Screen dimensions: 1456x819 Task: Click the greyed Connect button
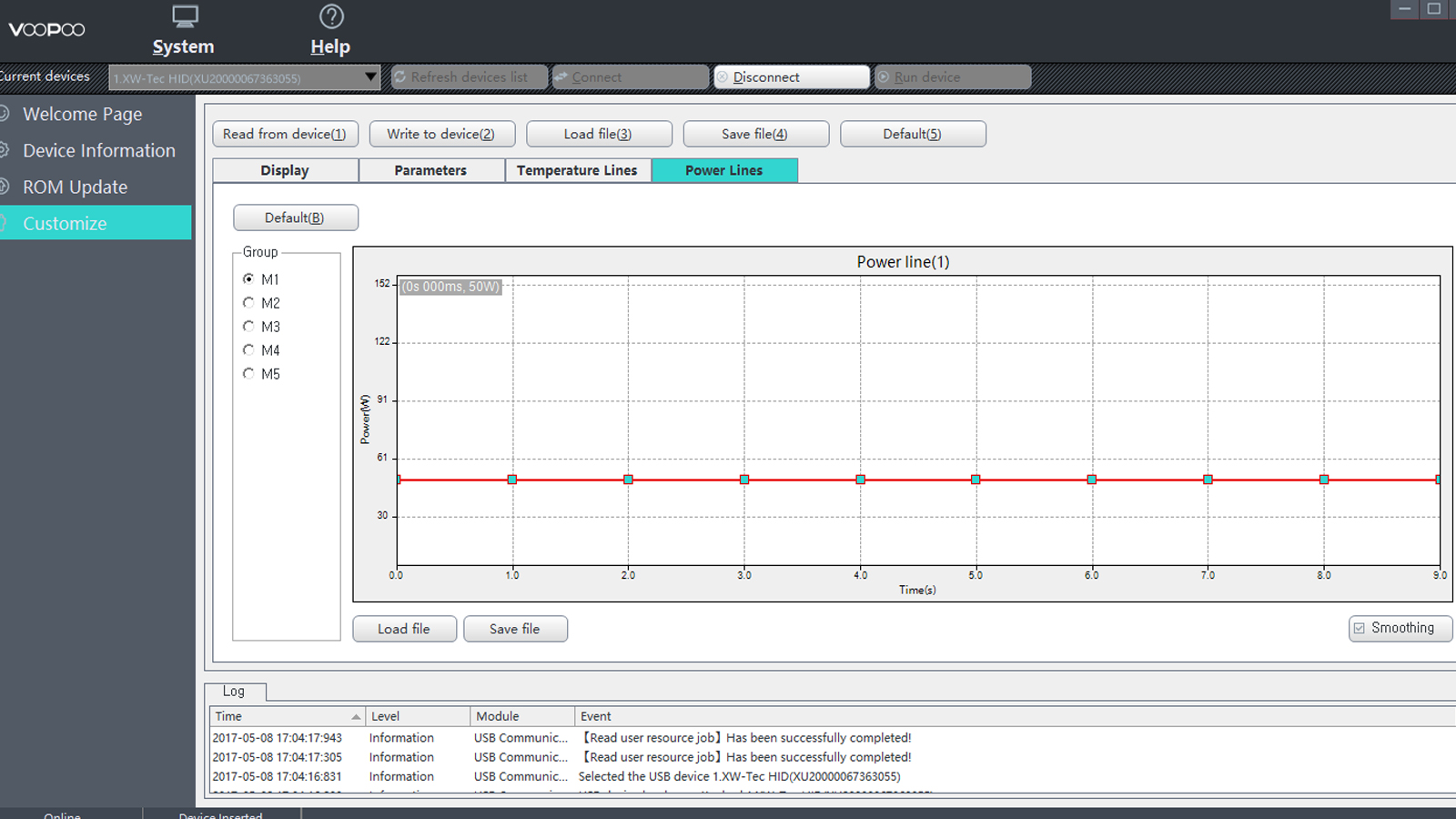click(x=630, y=77)
